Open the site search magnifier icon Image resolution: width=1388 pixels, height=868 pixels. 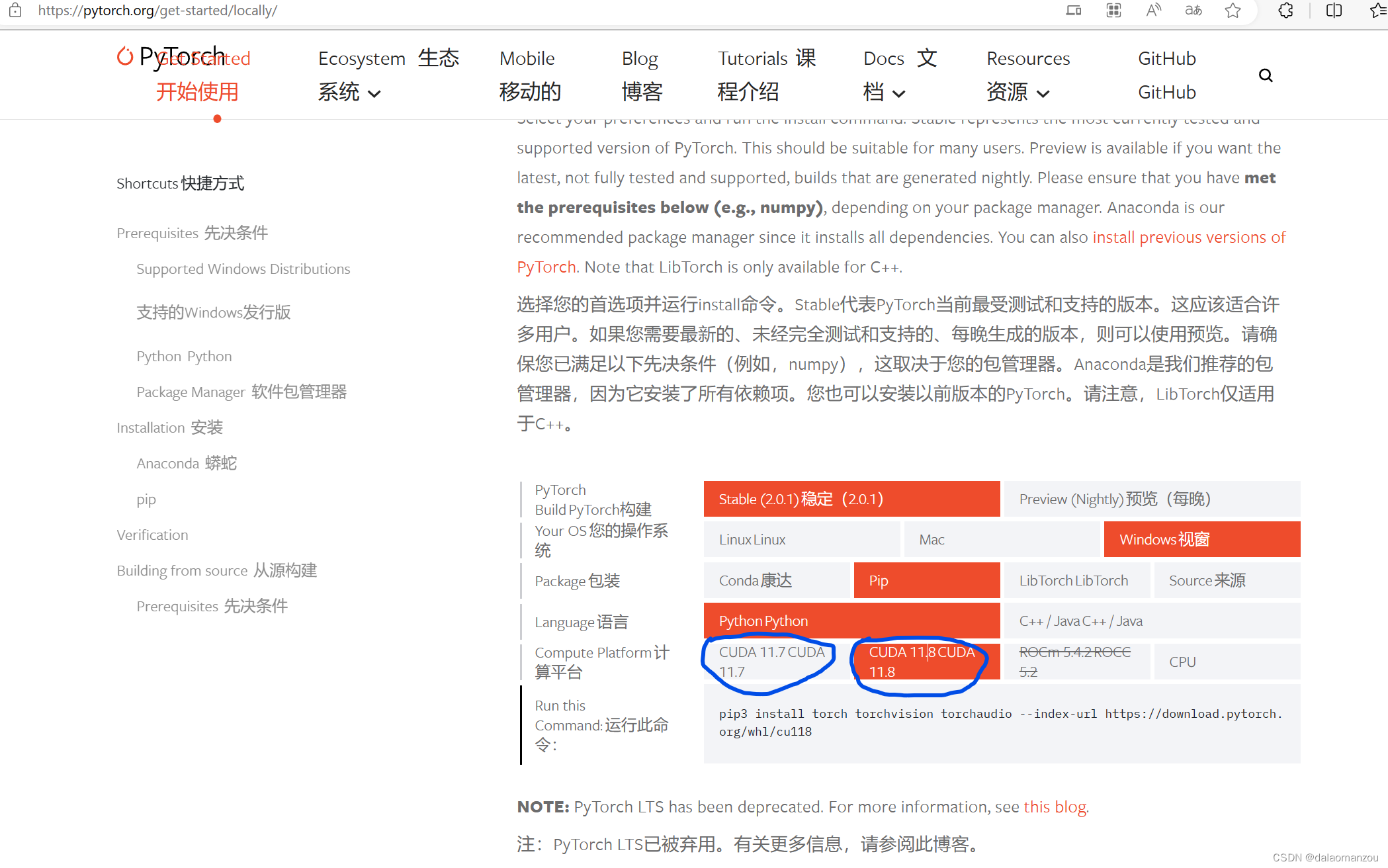1265,75
